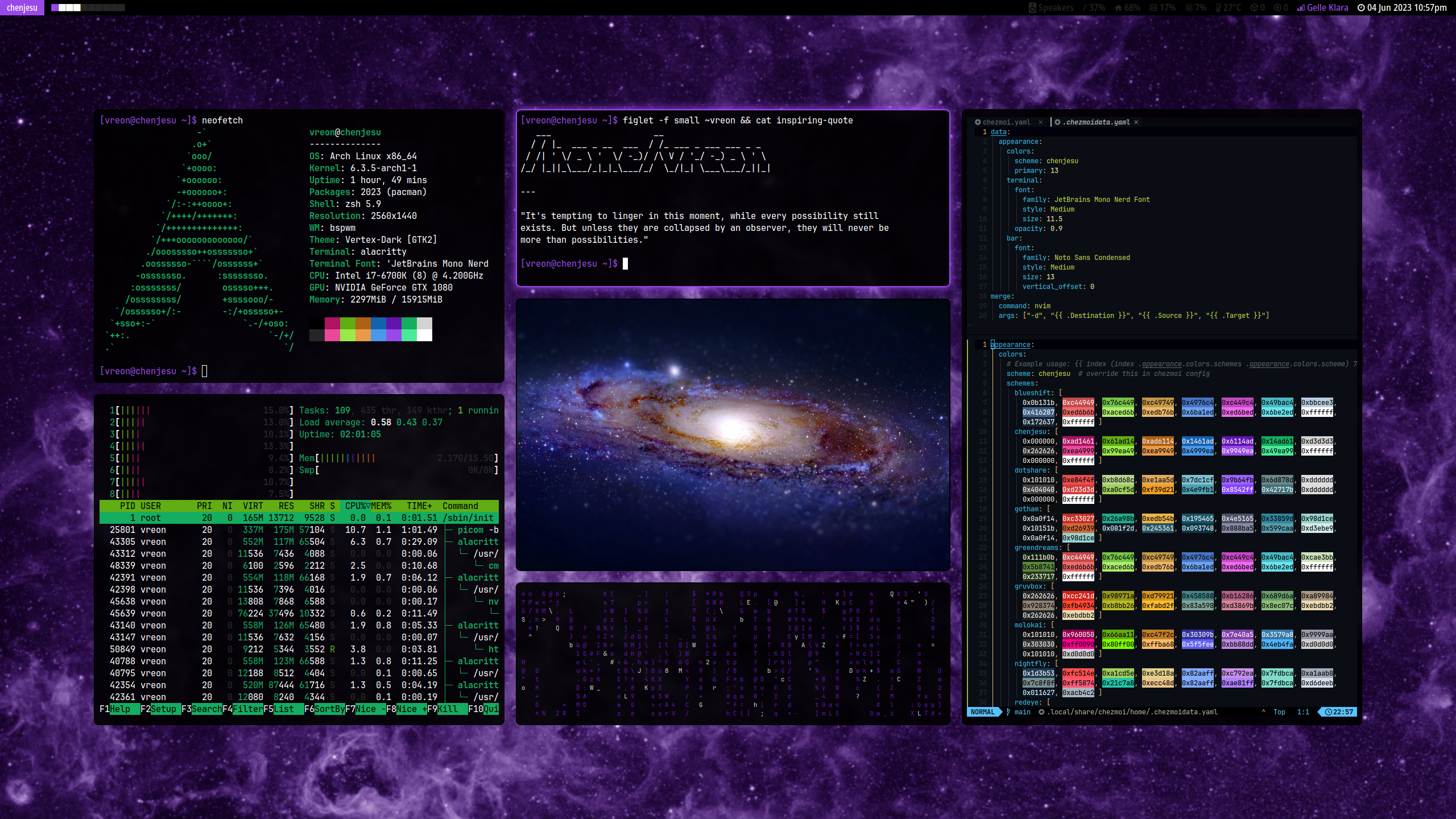Close the .chezmoidata.yaml tab
Viewport: 1456px width, 819px height.
tap(1136, 122)
